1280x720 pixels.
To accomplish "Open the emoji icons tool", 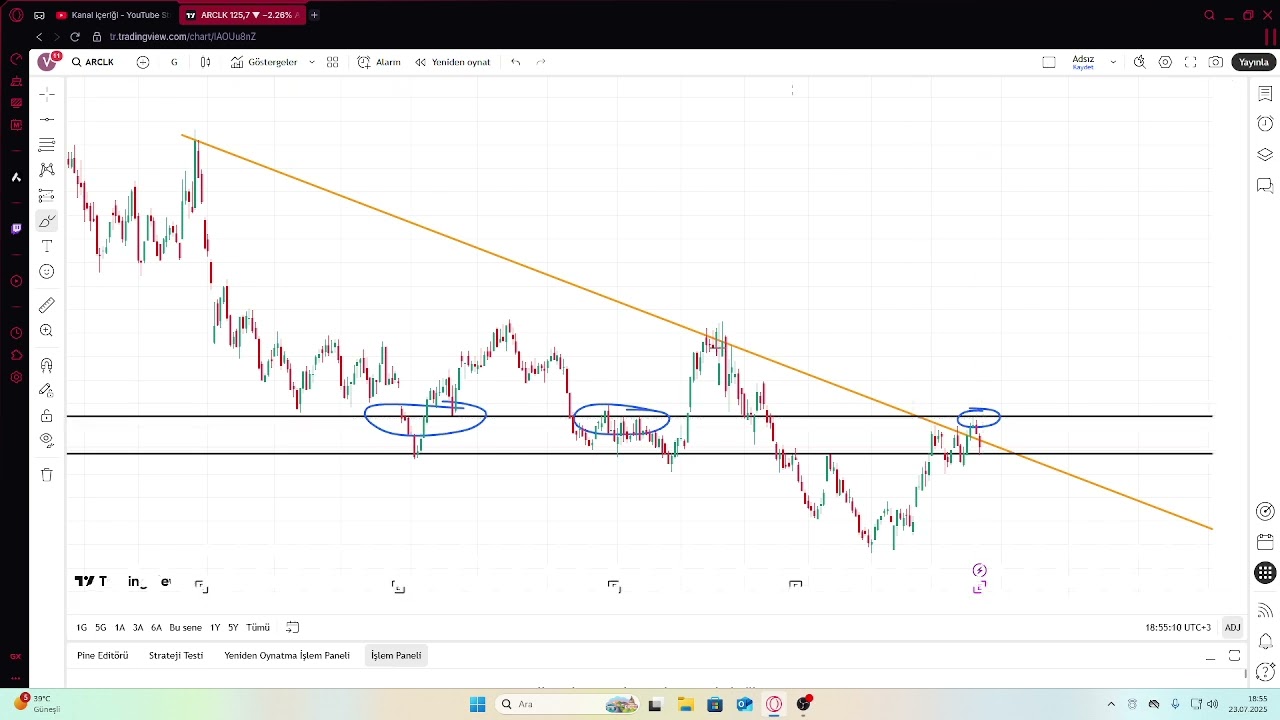I will point(47,272).
